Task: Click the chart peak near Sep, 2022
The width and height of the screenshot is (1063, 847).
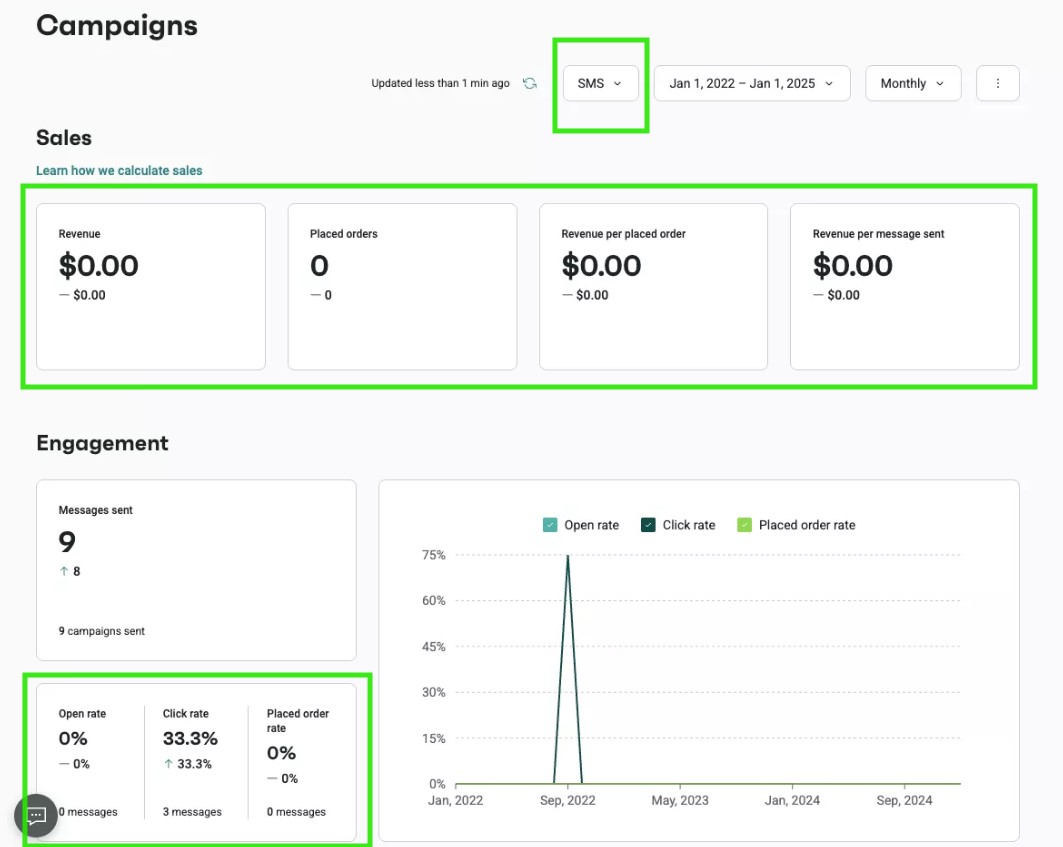Action: [x=567, y=556]
